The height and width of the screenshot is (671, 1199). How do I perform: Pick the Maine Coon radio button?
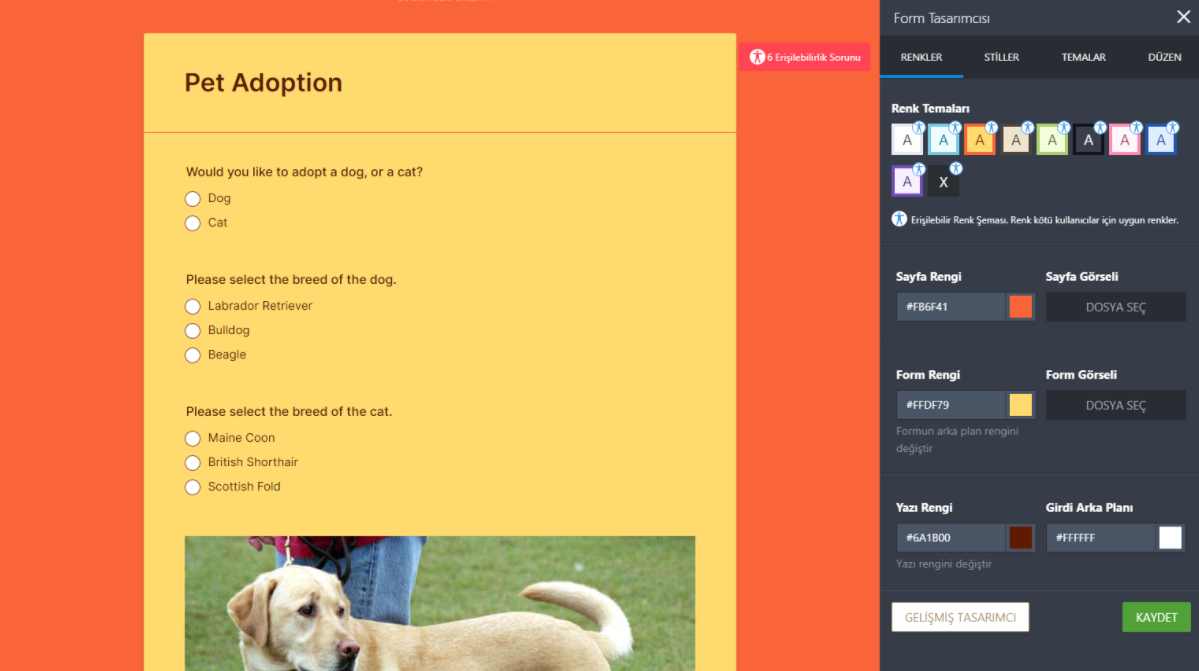pyautogui.click(x=193, y=439)
